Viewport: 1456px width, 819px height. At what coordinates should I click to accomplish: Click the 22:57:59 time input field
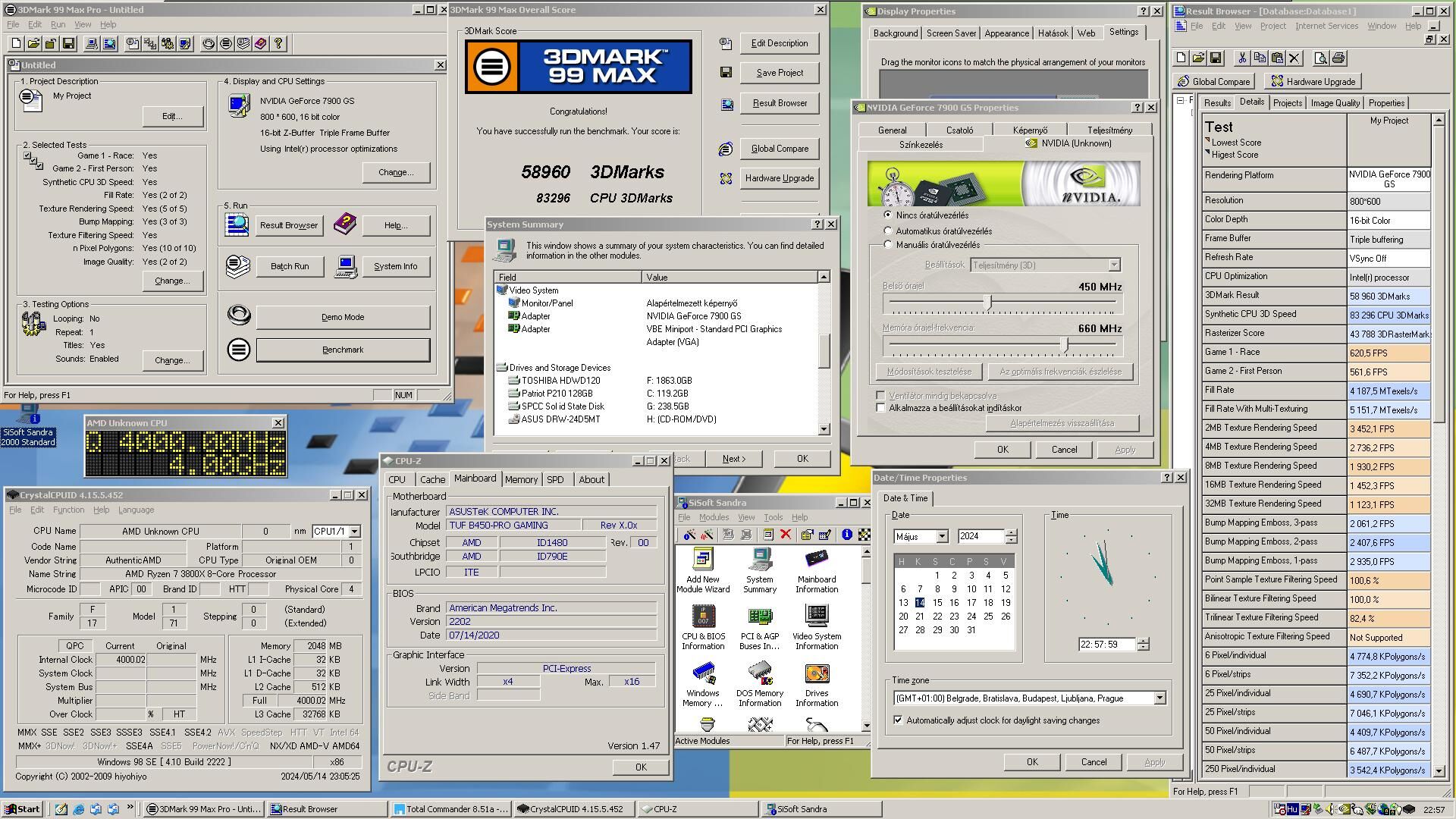tap(1106, 645)
